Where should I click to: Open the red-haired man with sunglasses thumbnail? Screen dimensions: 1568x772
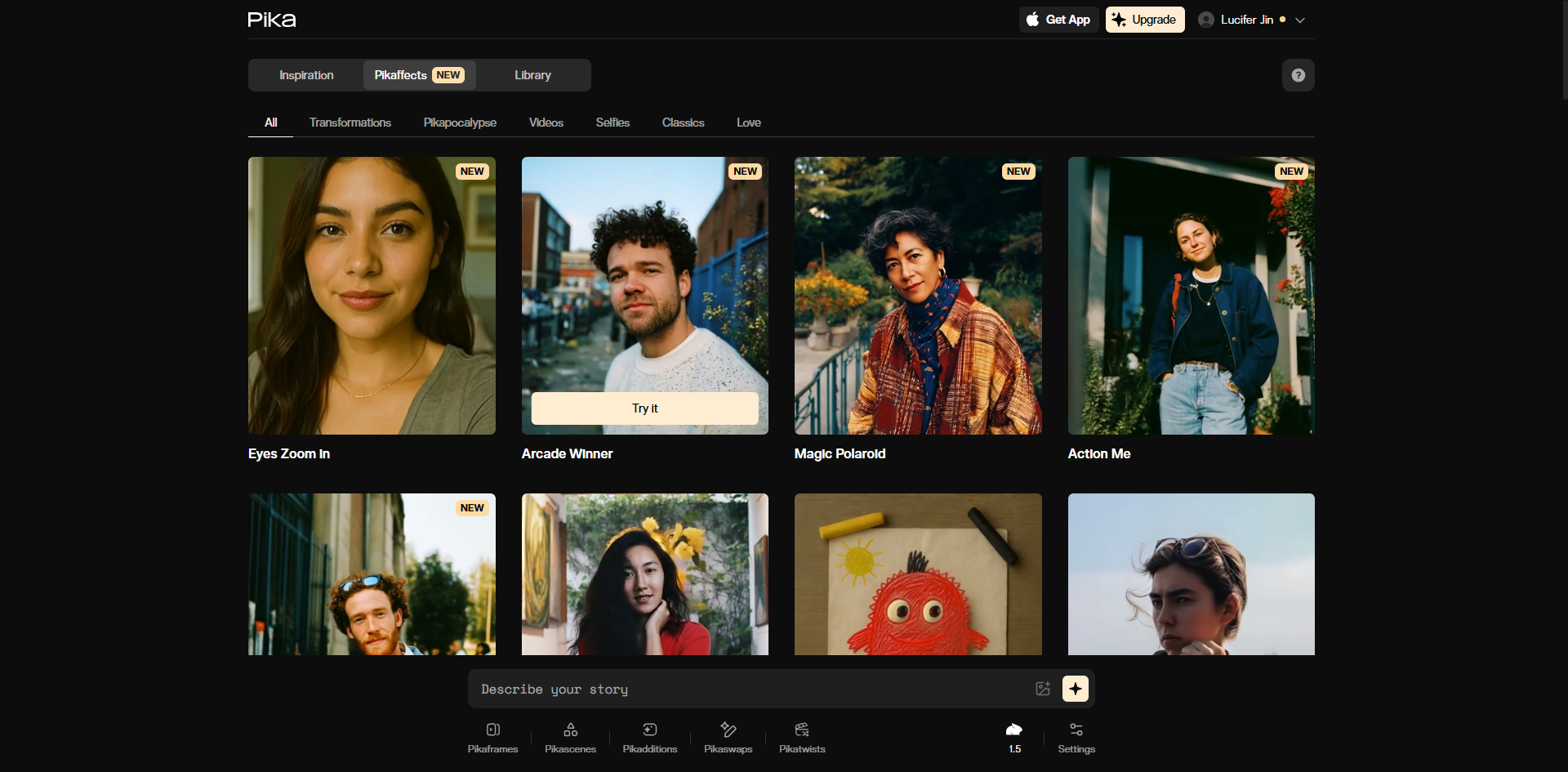[x=372, y=574]
